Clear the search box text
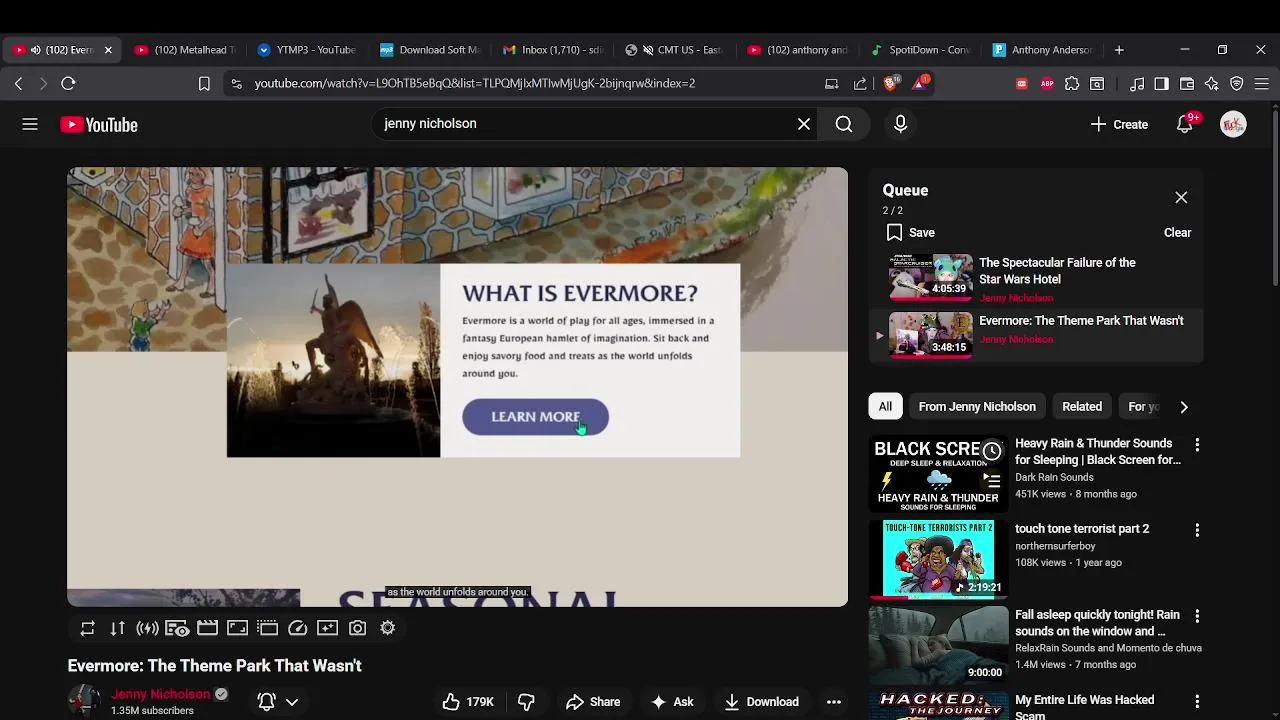Screen dimensions: 1280x720 [804, 124]
